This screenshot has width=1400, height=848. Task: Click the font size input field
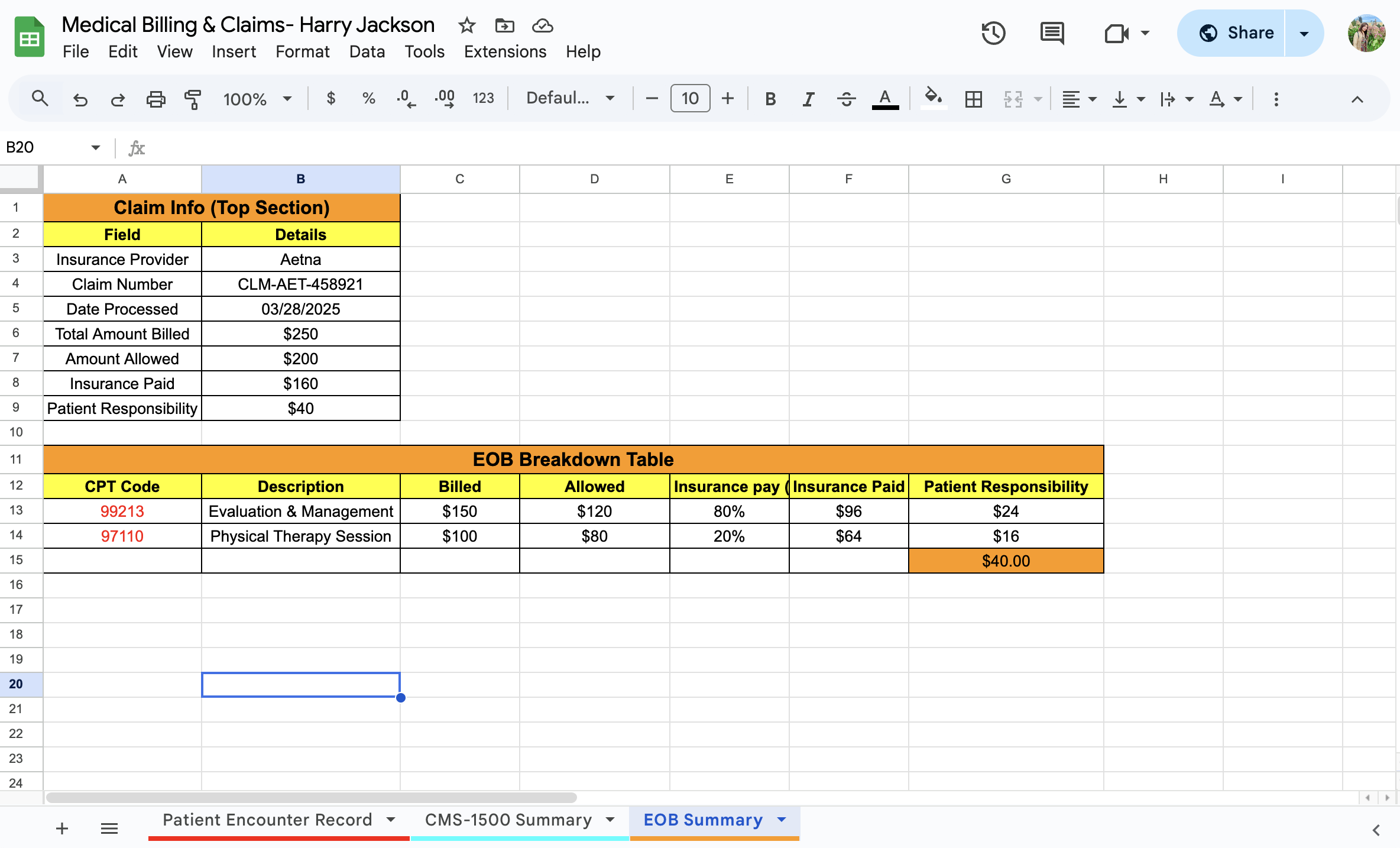(x=690, y=99)
